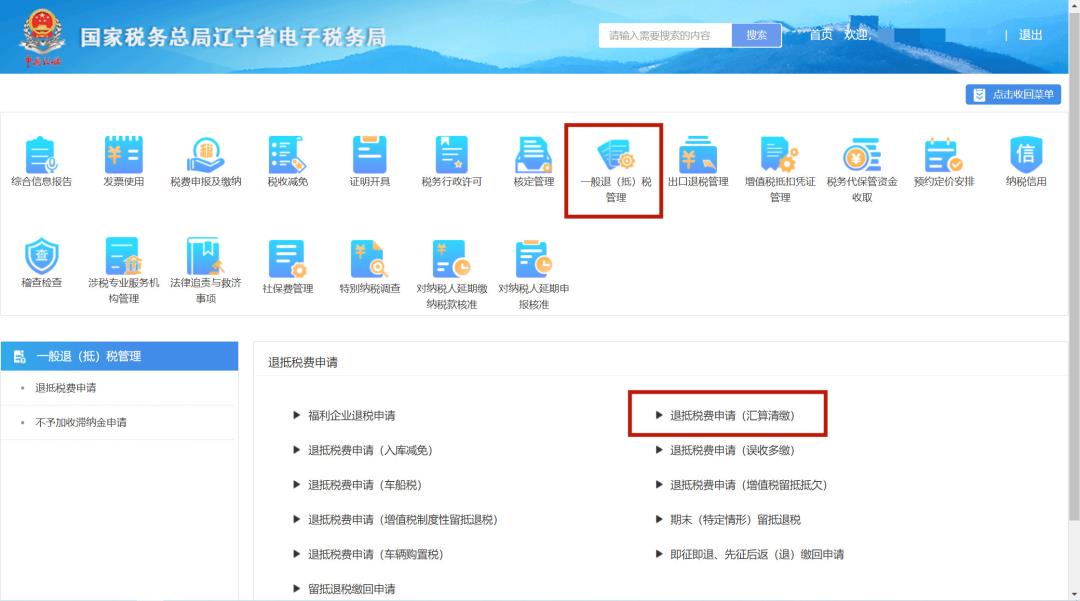
Task: Go to 首页 in the header
Action: (820, 35)
